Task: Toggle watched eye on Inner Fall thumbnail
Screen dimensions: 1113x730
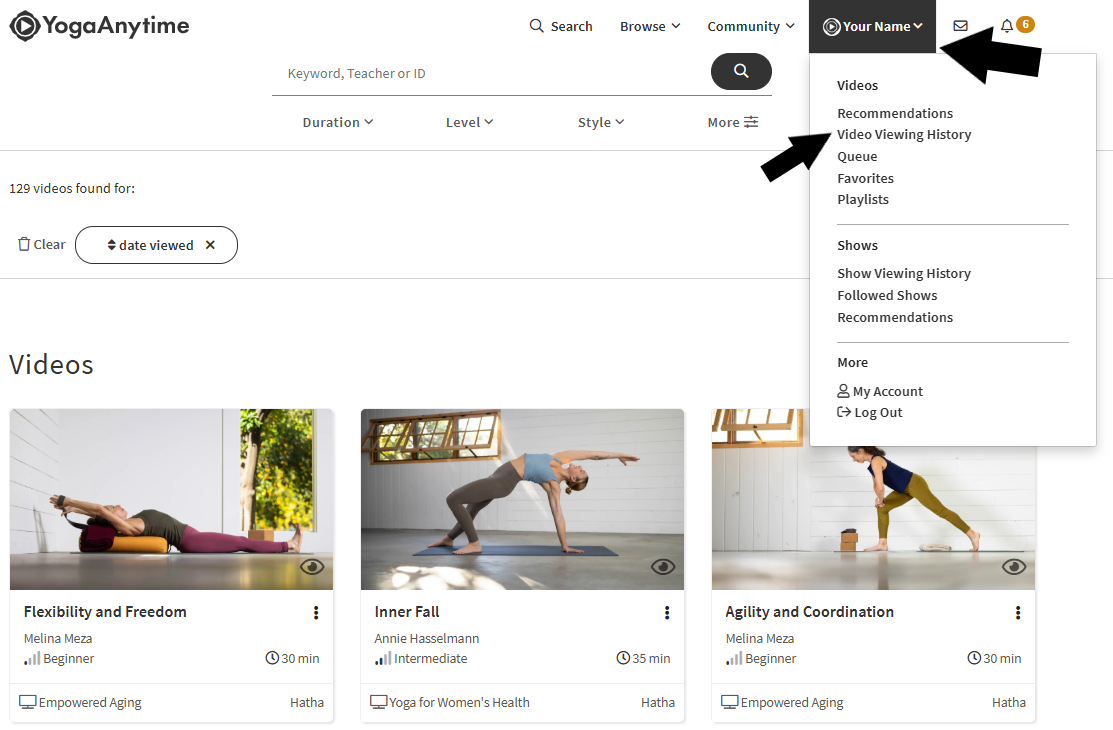Action: click(662, 566)
